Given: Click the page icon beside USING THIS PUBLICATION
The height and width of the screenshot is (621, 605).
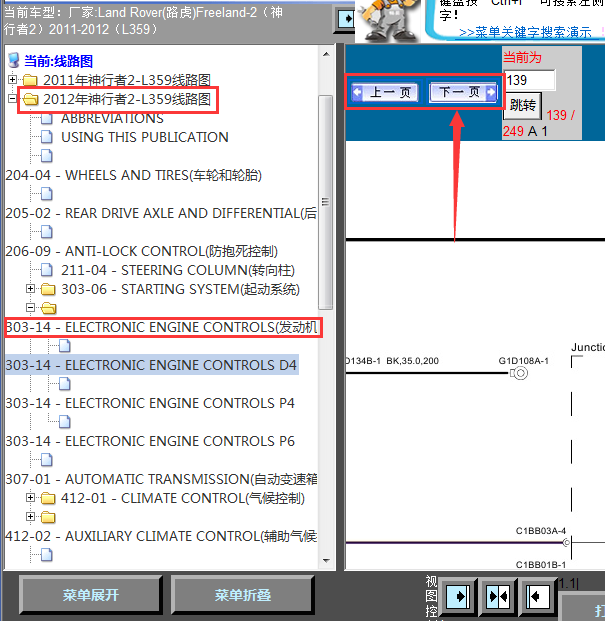Looking at the screenshot, I should coord(47,137).
